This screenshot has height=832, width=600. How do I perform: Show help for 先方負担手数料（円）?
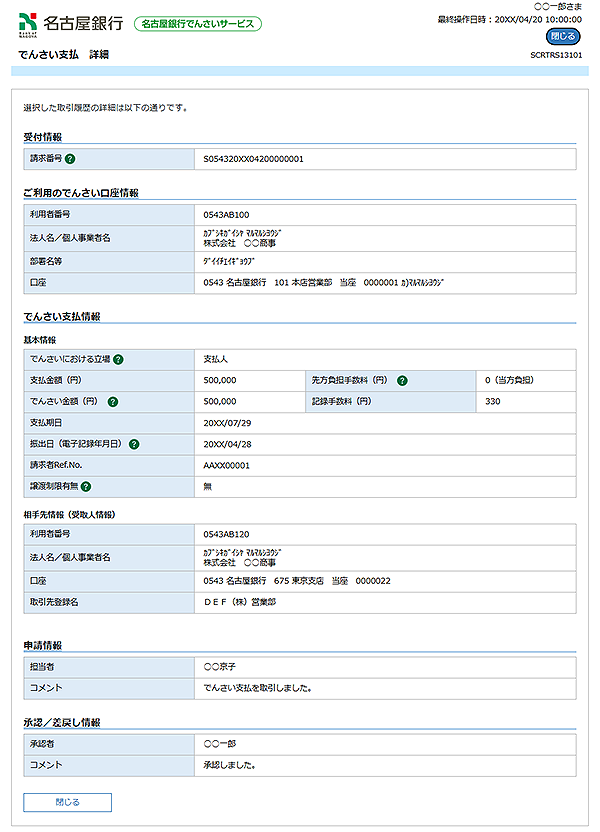coord(402,380)
